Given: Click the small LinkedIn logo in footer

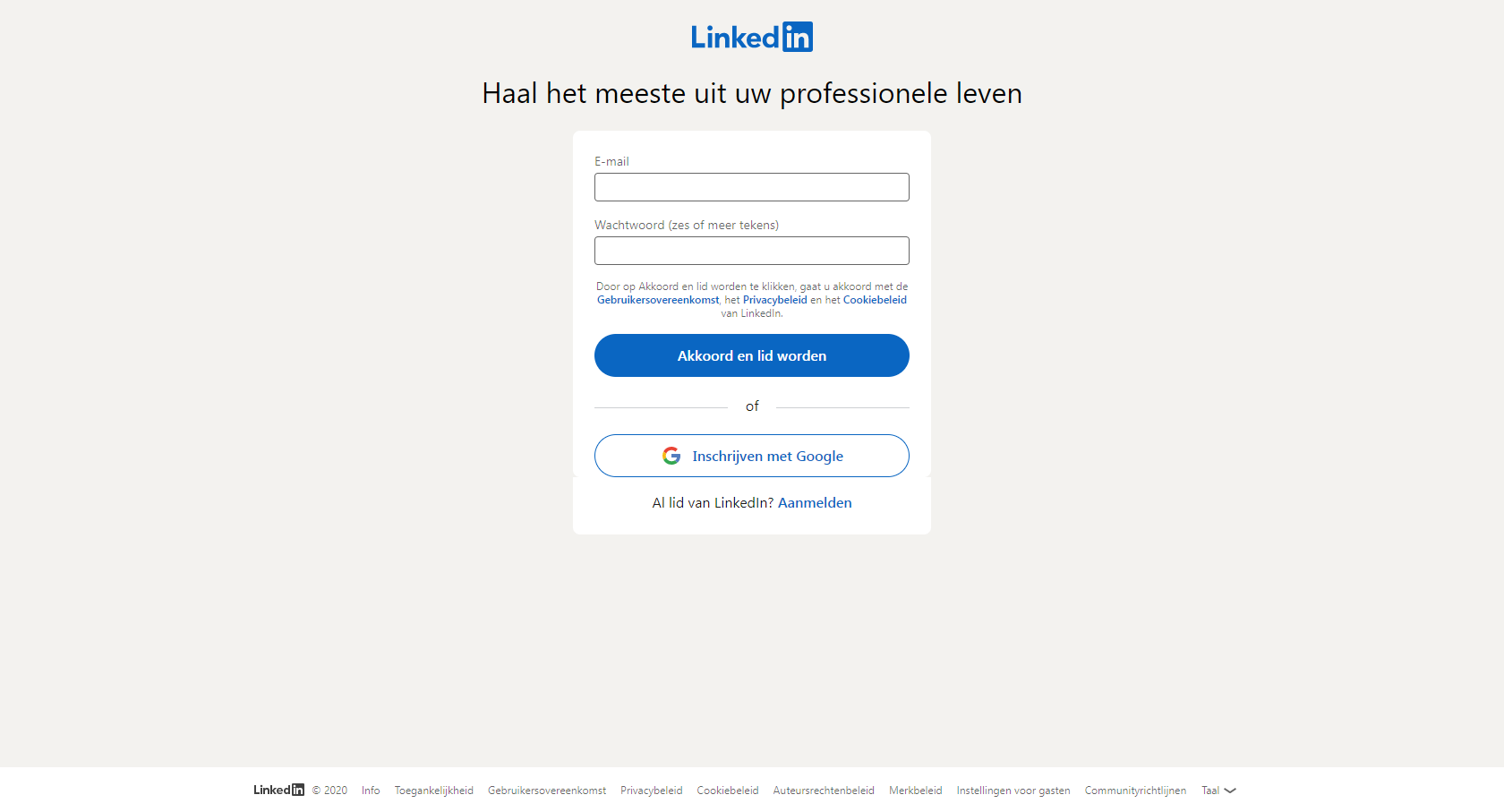Looking at the screenshot, I should 278,790.
